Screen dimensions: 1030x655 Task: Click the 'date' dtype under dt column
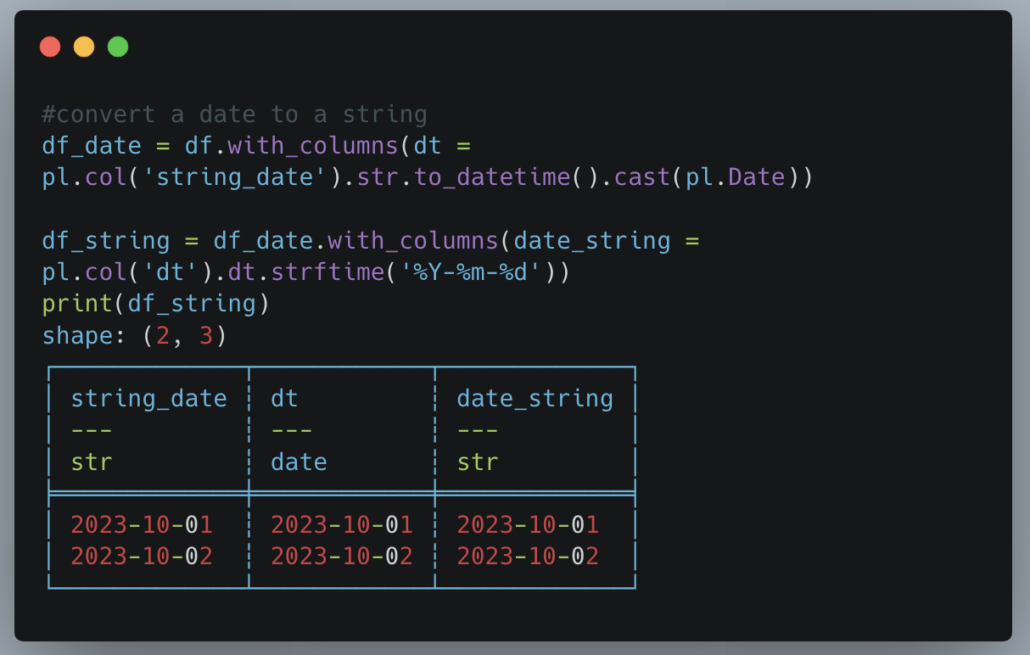[299, 462]
